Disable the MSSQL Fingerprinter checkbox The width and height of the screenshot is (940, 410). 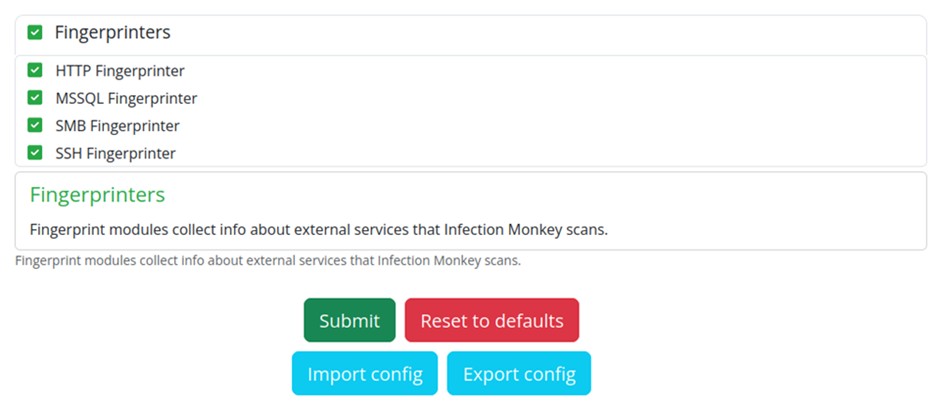[x=35, y=98]
